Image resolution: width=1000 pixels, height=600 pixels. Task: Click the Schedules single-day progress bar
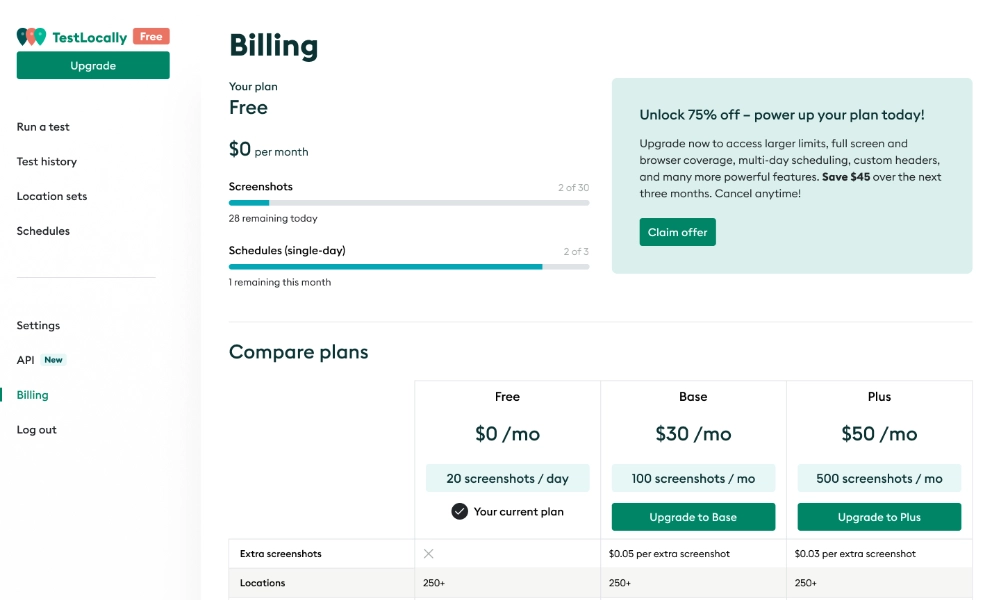pos(409,266)
